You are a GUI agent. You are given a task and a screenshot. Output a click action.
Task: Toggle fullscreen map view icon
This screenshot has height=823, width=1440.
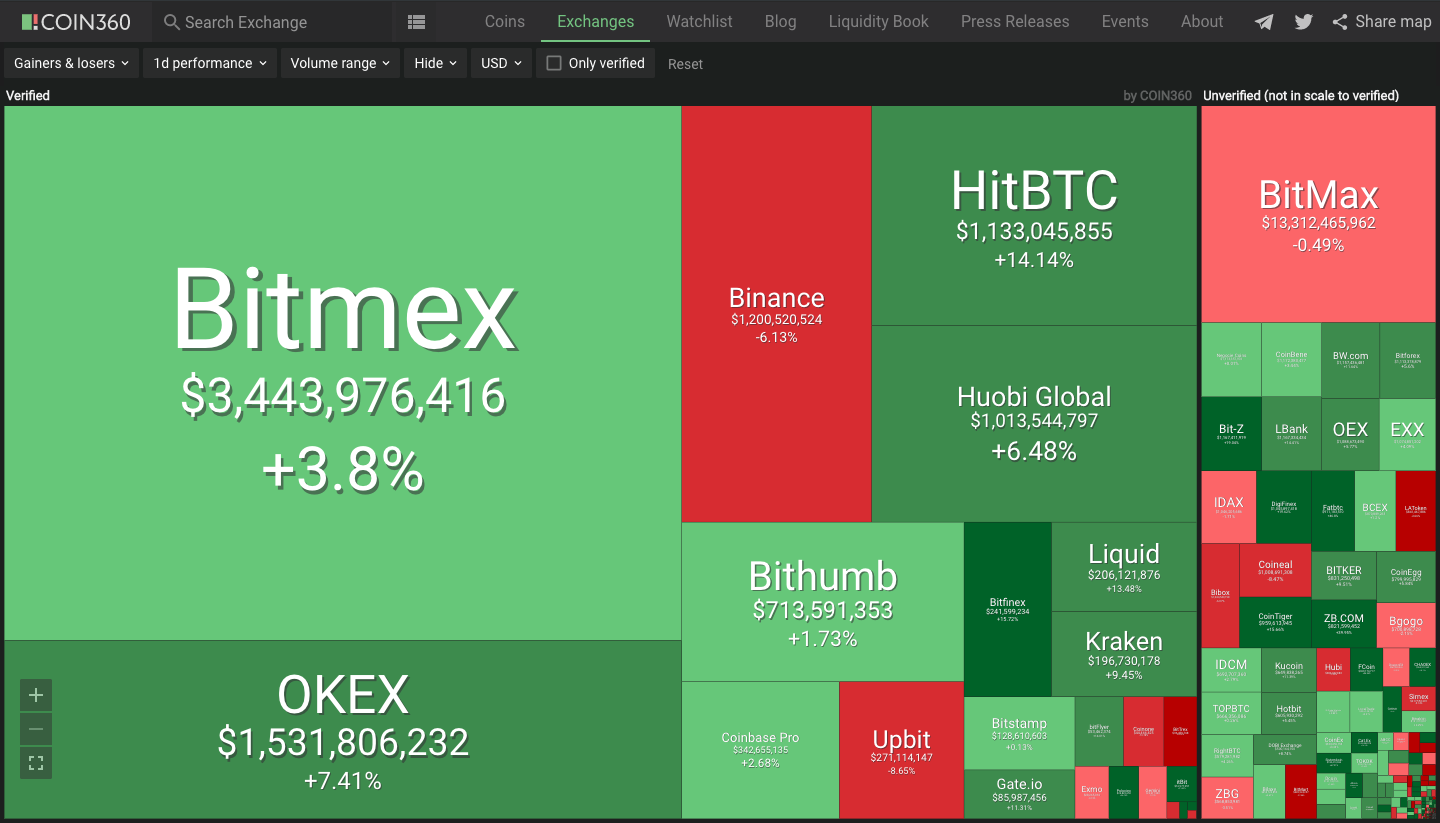pos(36,763)
